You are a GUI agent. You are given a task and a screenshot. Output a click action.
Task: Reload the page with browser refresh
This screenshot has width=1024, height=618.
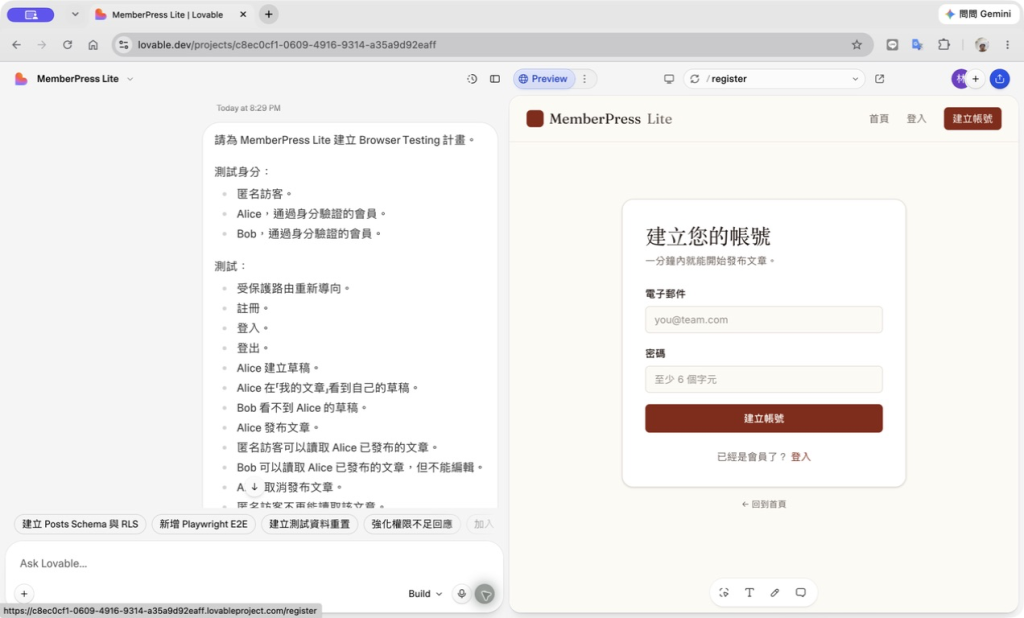[x=67, y=44]
